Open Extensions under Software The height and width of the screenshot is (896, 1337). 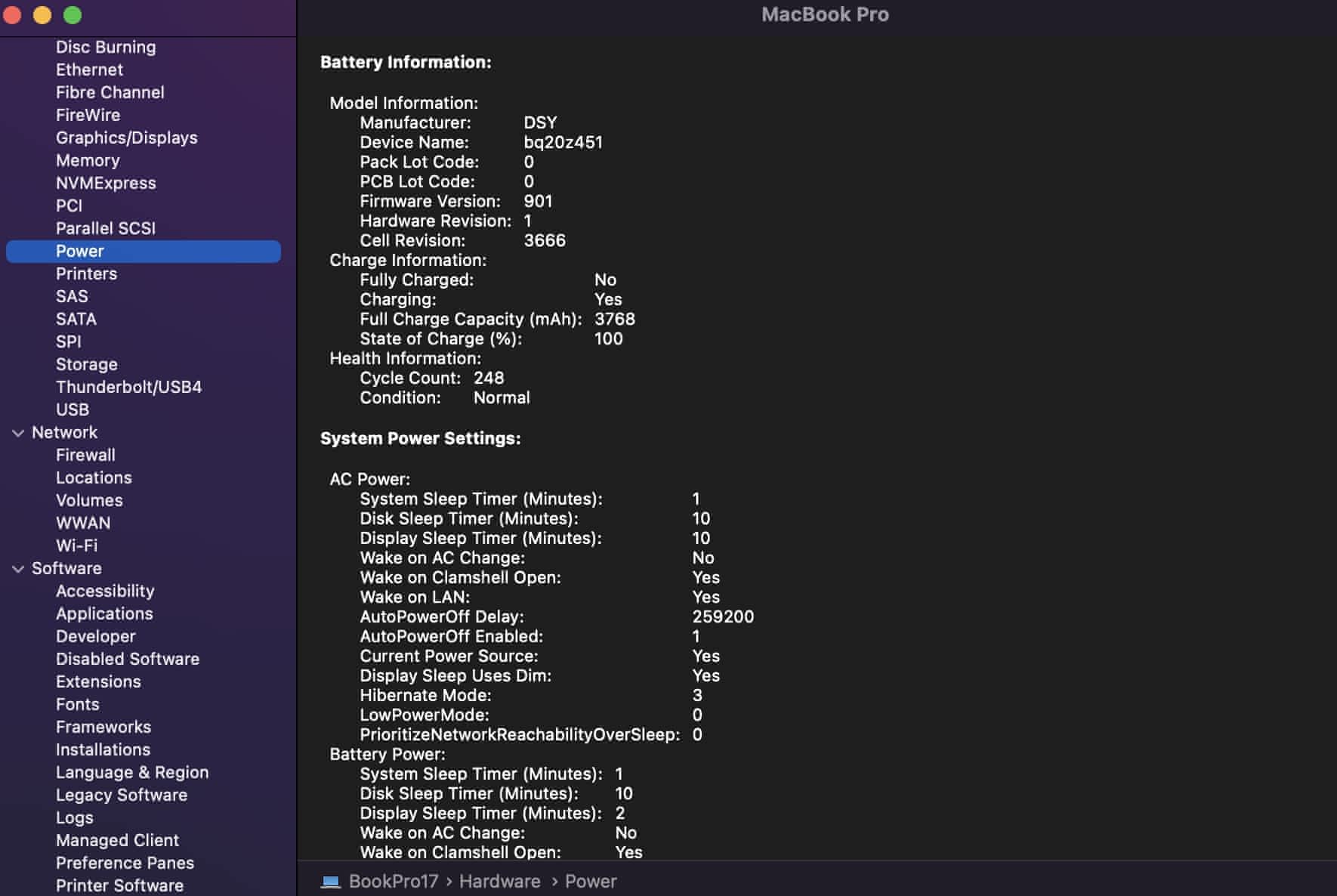(x=98, y=681)
